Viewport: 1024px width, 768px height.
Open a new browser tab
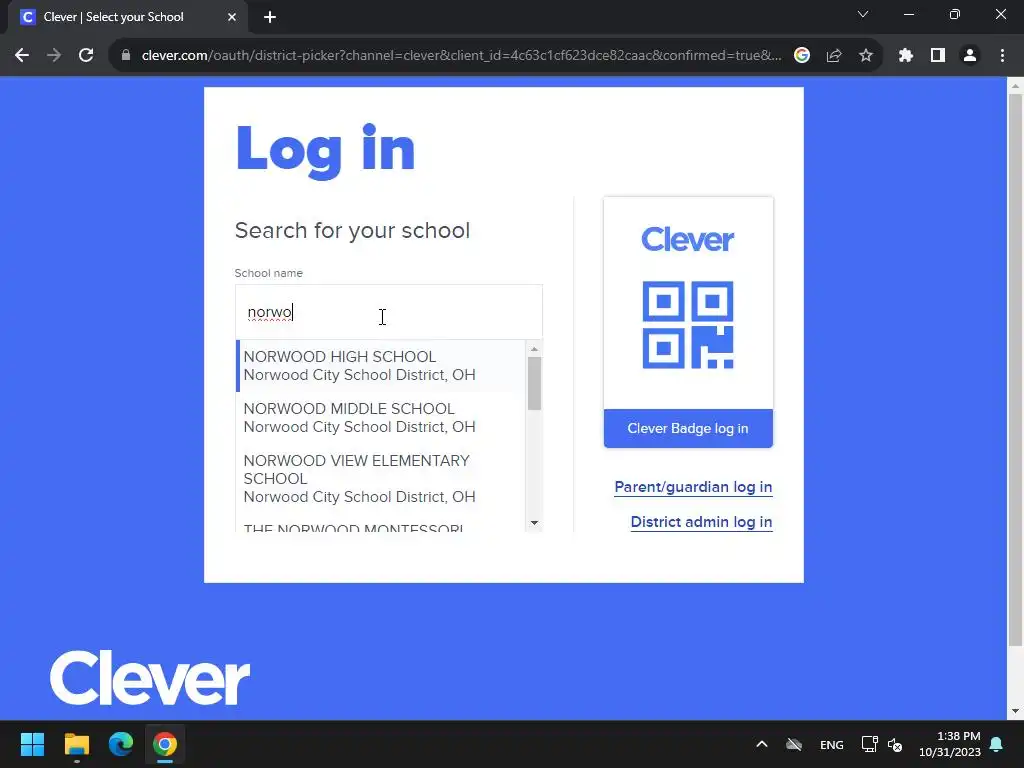(270, 17)
